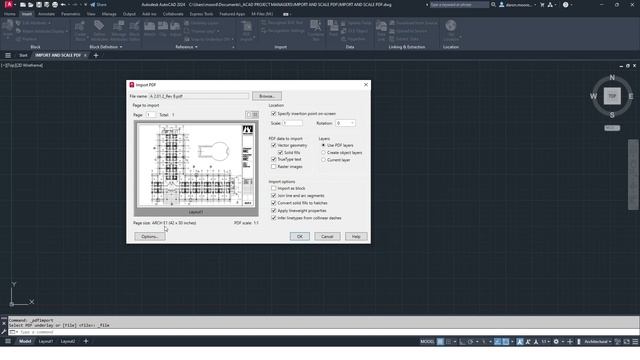The height and width of the screenshot is (360, 640).
Task: Click the Help question mark icon
Action: (x=565, y=5)
